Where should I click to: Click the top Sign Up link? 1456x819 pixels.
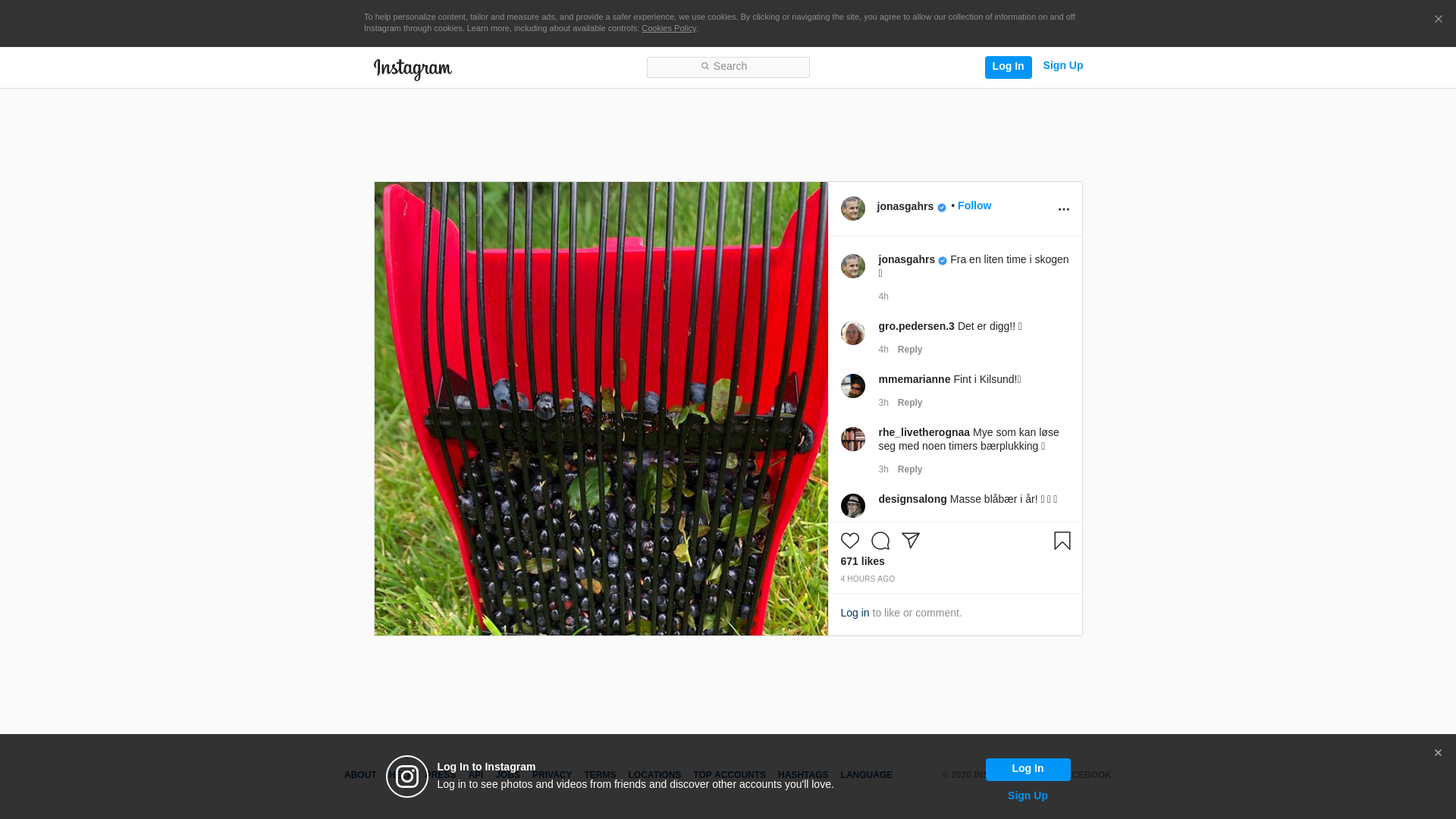[1062, 66]
